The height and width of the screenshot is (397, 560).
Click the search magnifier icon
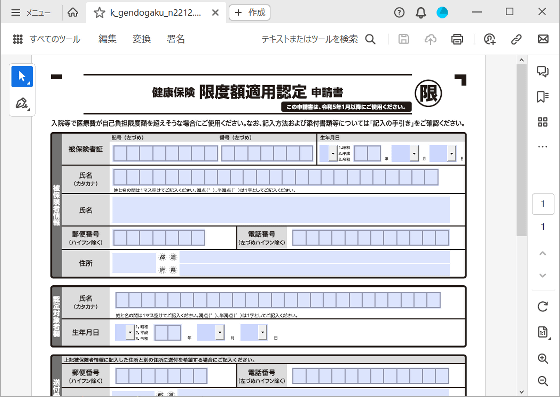point(370,39)
